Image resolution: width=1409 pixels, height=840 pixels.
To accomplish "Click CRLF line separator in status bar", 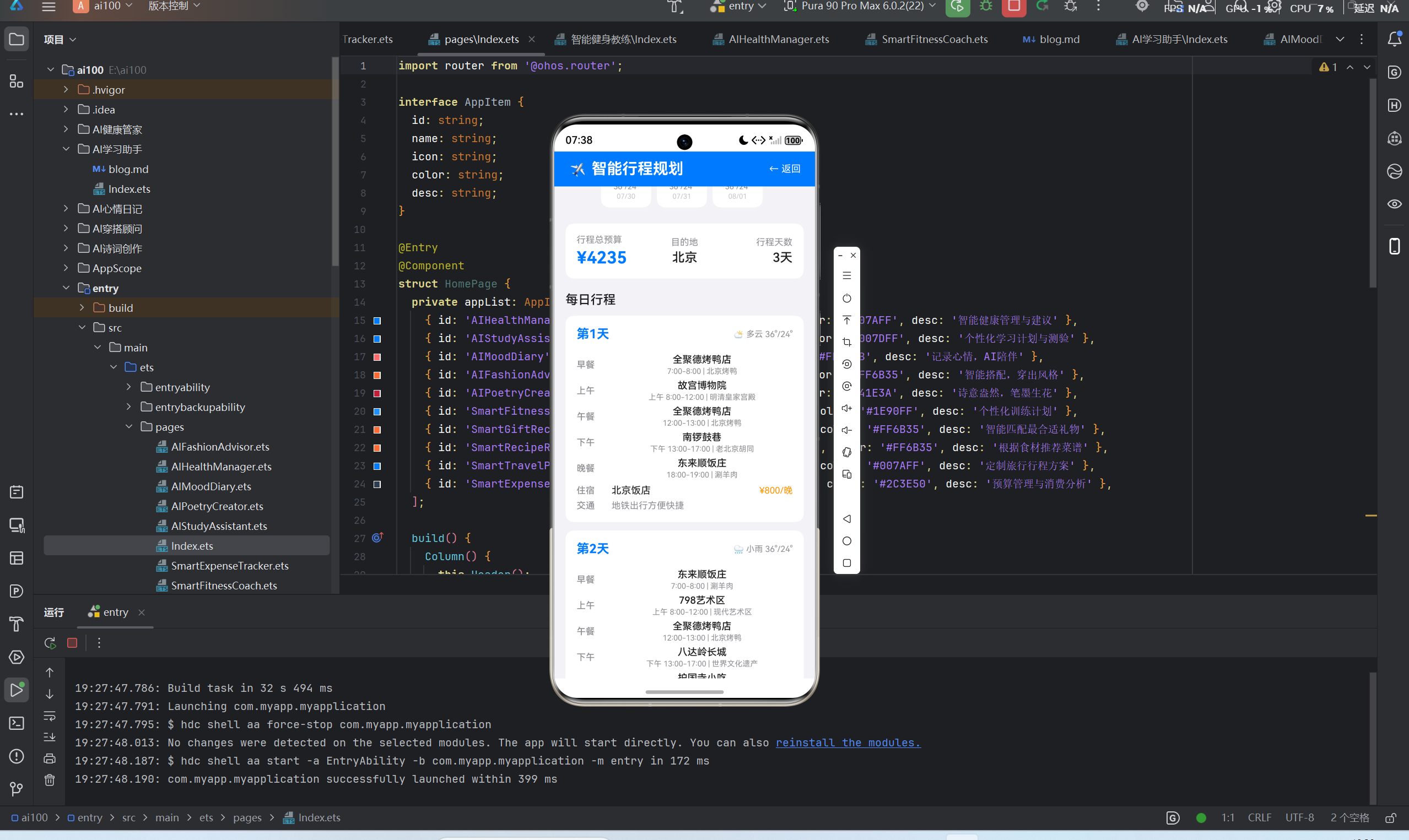I will point(1259,818).
